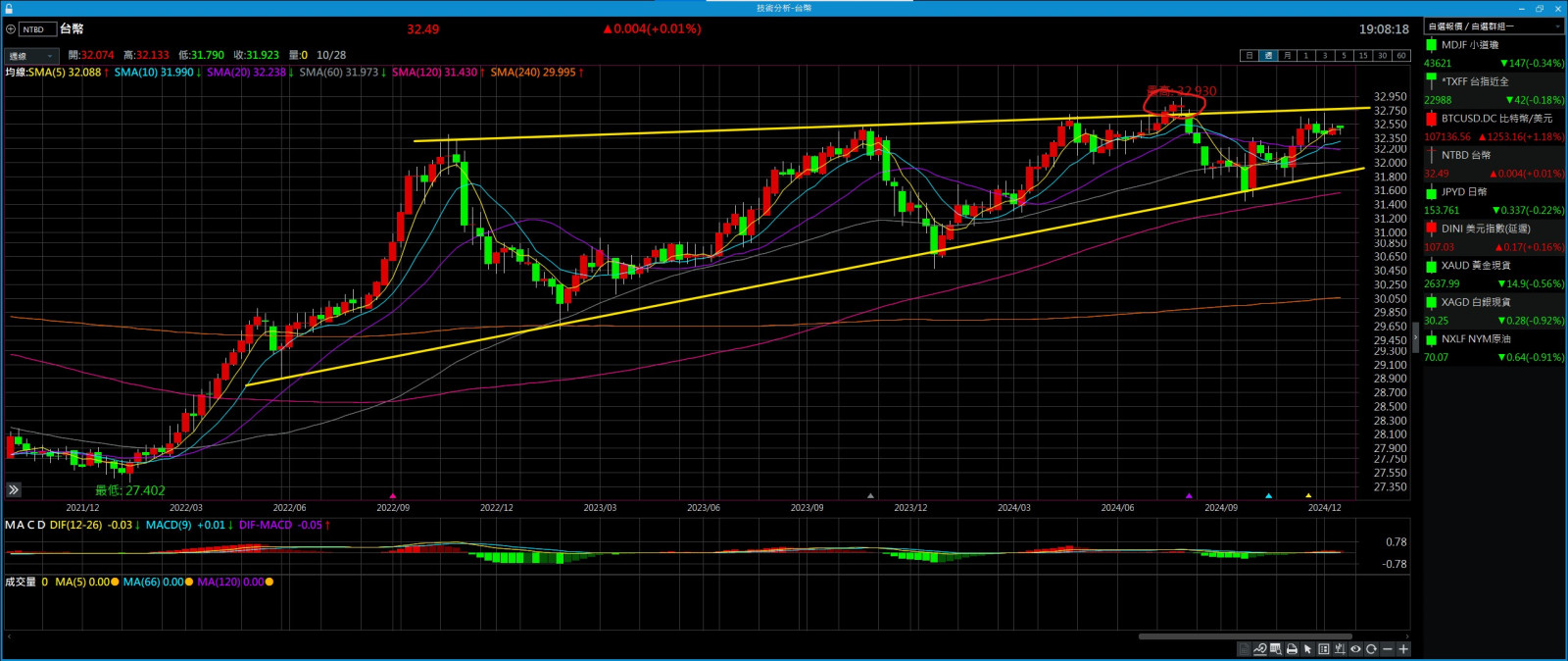Switch to daily (日) timeframe tab

tap(1249, 56)
